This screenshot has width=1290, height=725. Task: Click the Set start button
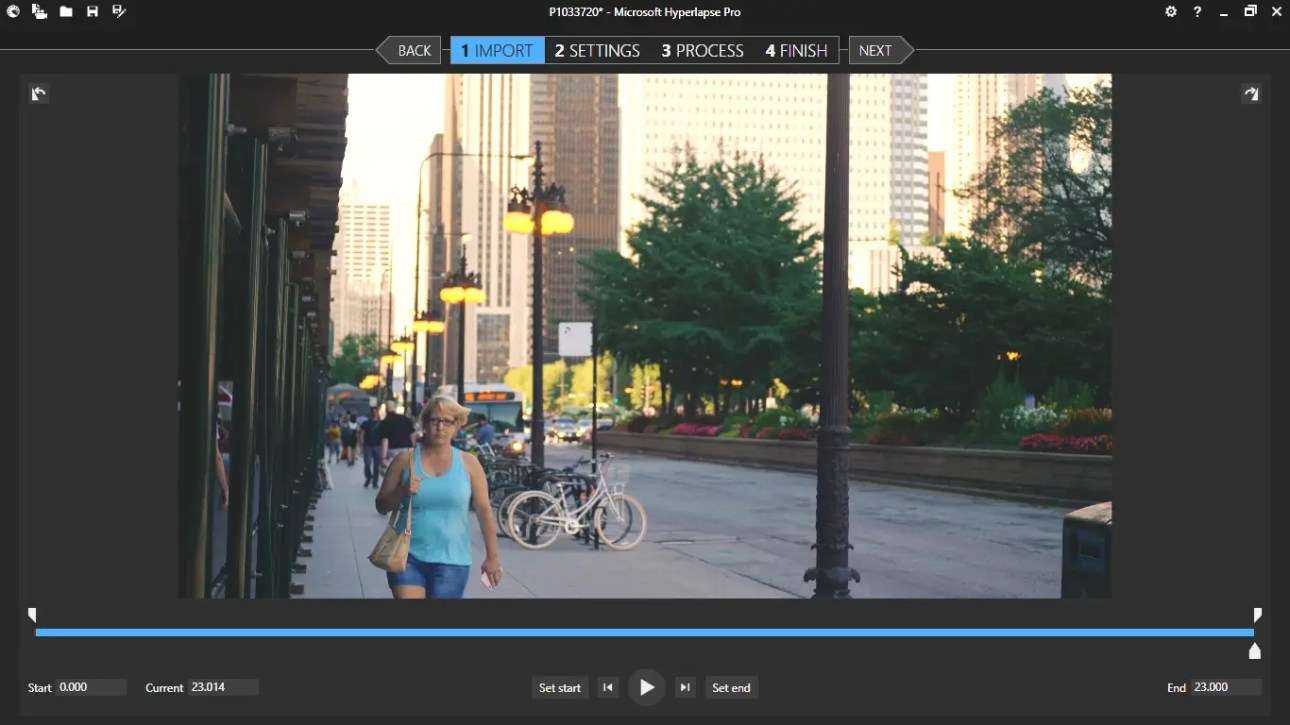[560, 688]
